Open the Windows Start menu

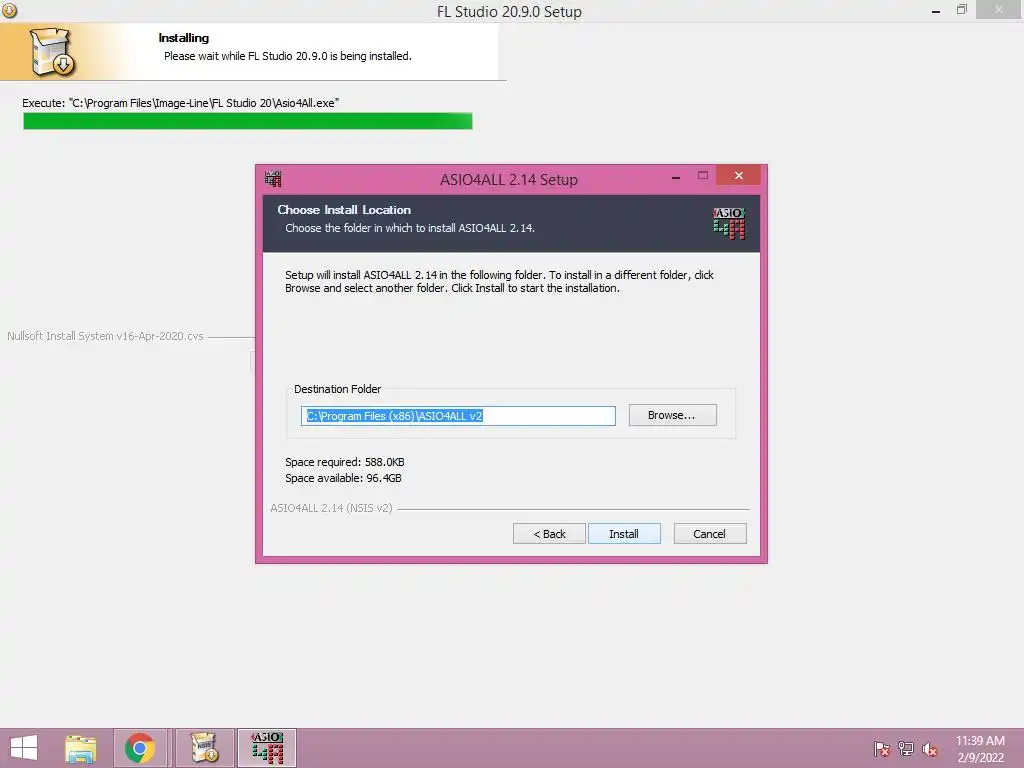coord(24,748)
